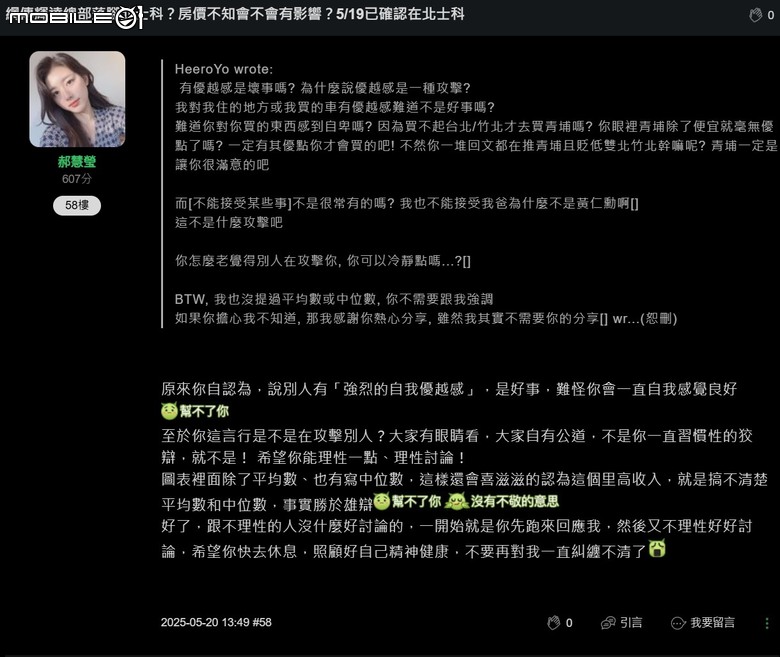Viewport: 780px width, 657px height.
Task: Open the 郝慧瑩 username profile link
Action: [x=77, y=162]
